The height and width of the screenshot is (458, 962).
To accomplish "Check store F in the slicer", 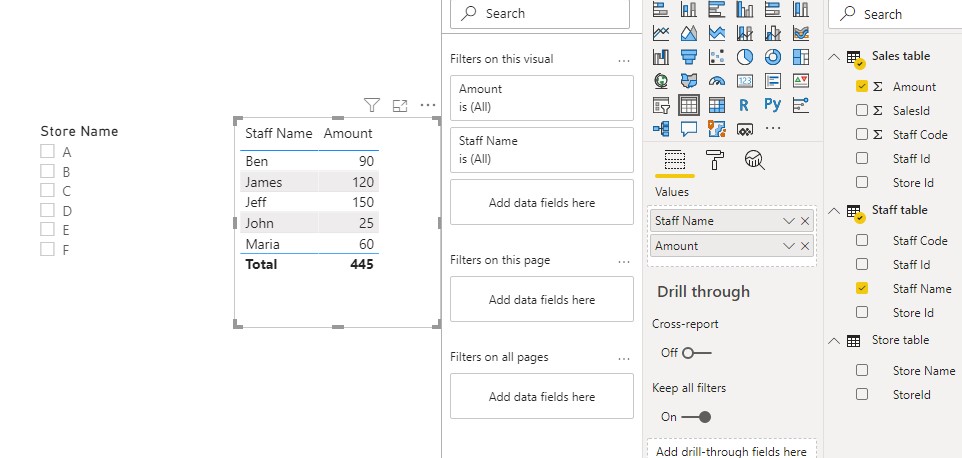I will point(47,249).
